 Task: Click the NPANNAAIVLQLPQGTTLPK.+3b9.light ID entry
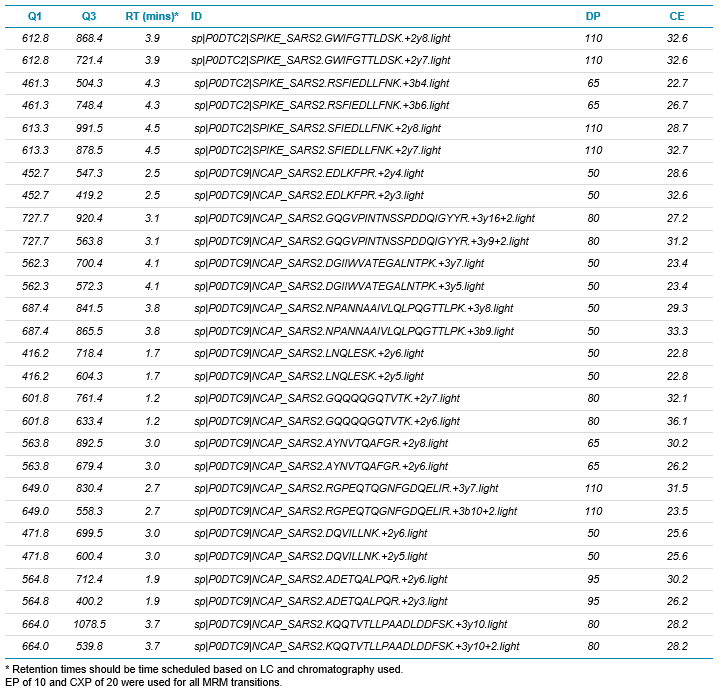coord(353,331)
